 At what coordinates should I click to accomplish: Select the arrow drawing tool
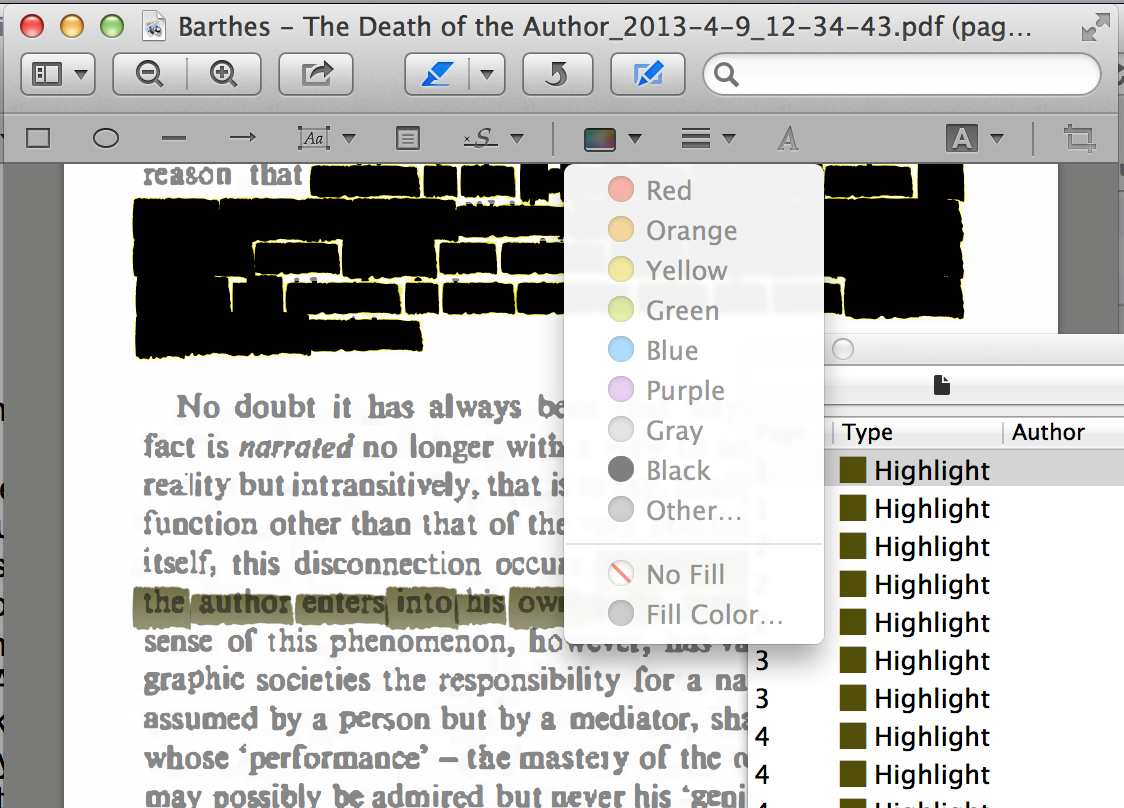pyautogui.click(x=242, y=137)
